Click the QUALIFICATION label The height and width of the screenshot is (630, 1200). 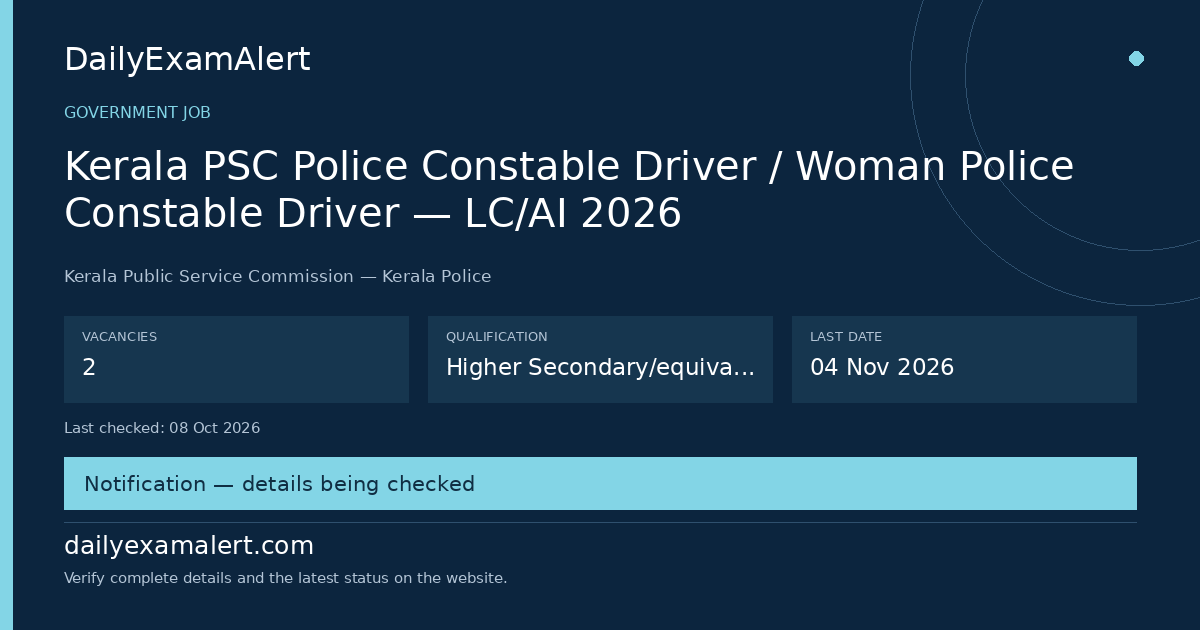tap(496, 337)
